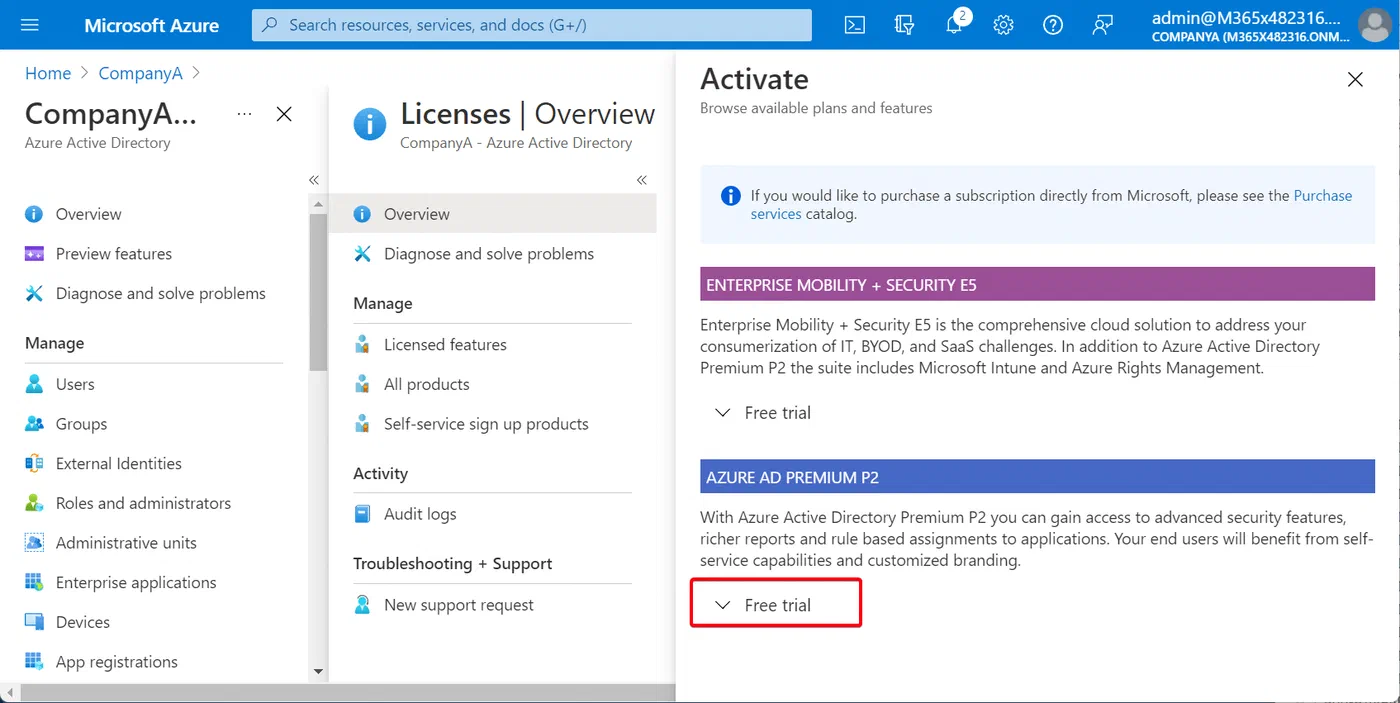This screenshot has height=703, width=1400.
Task: Click the Overview info icon in CompanyA menu
Action: pyautogui.click(x=34, y=214)
